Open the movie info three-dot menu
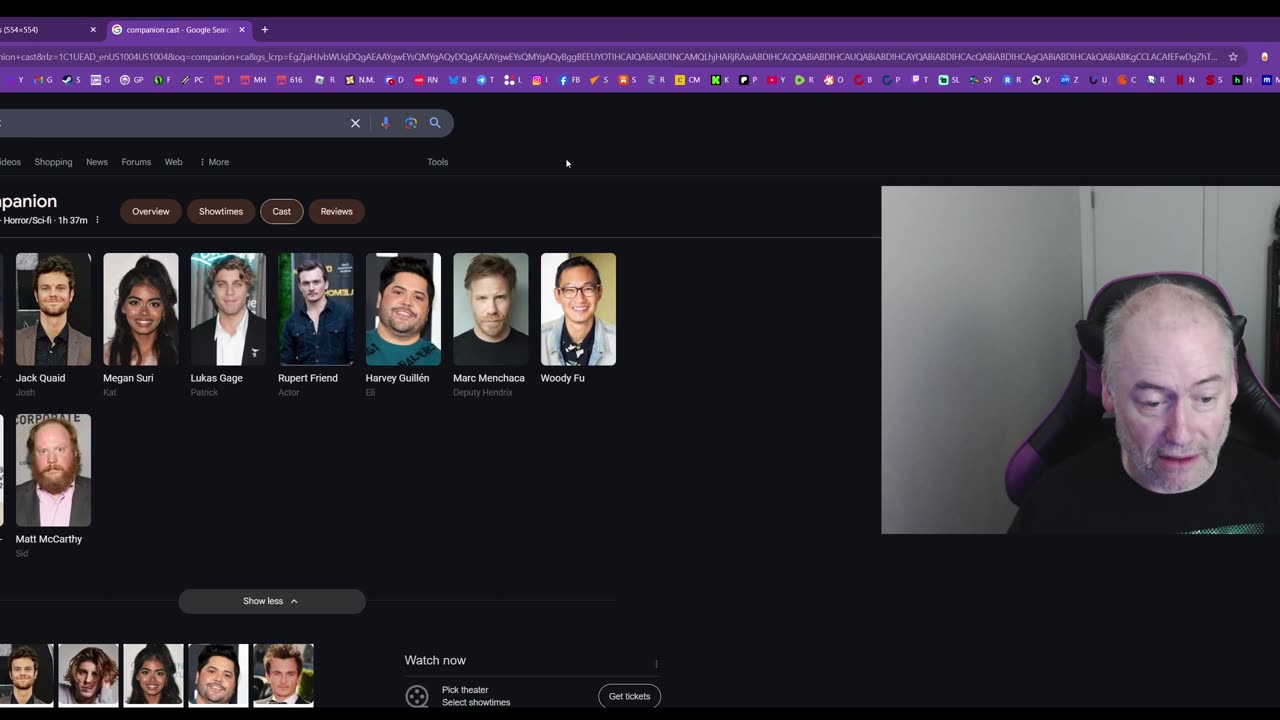 coord(97,220)
